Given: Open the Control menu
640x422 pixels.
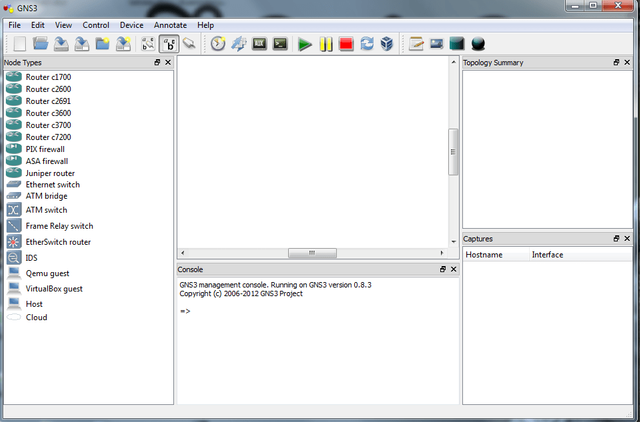Looking at the screenshot, I should click(96, 25).
